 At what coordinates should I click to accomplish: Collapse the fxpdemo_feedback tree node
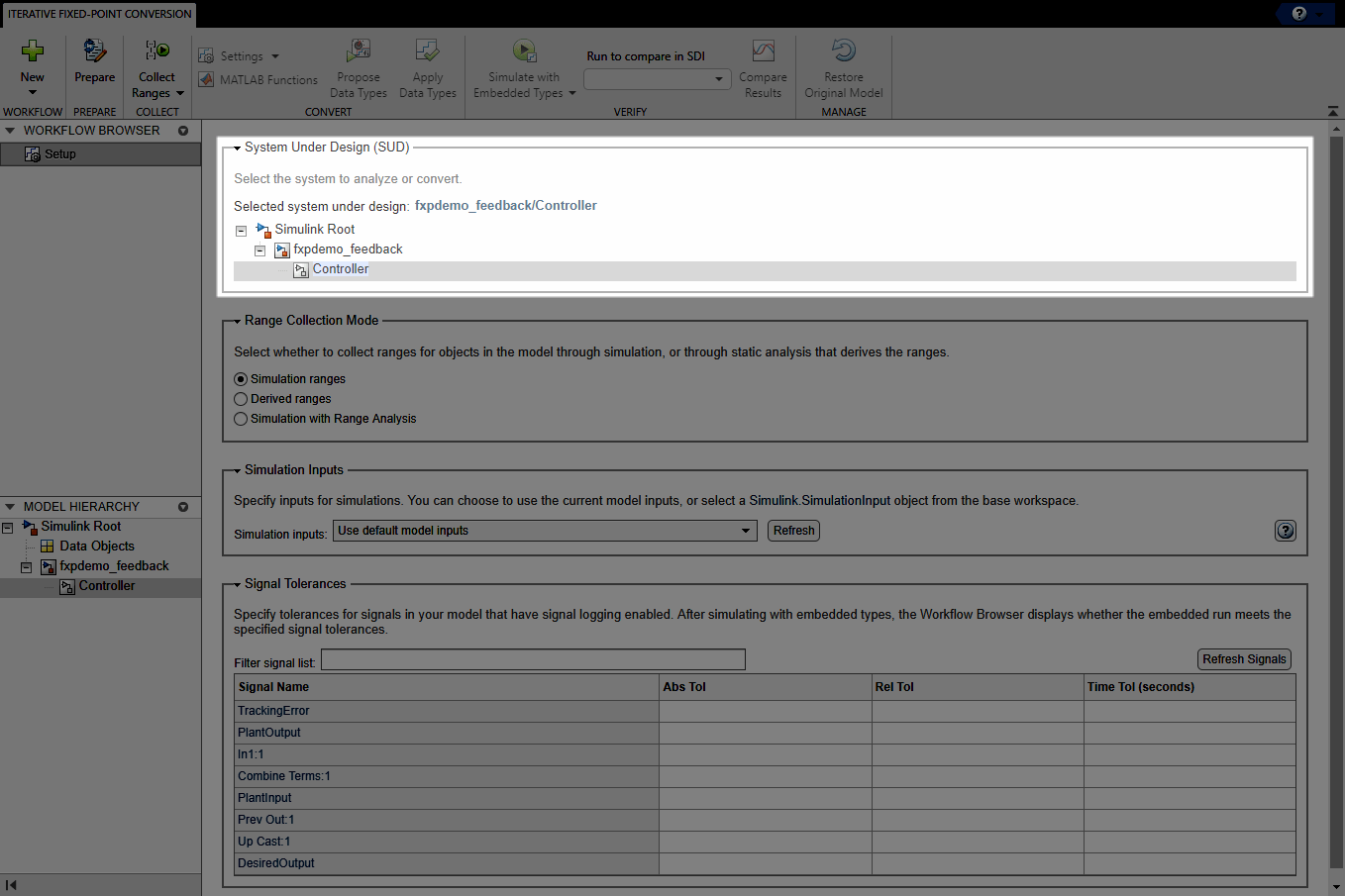(x=259, y=249)
